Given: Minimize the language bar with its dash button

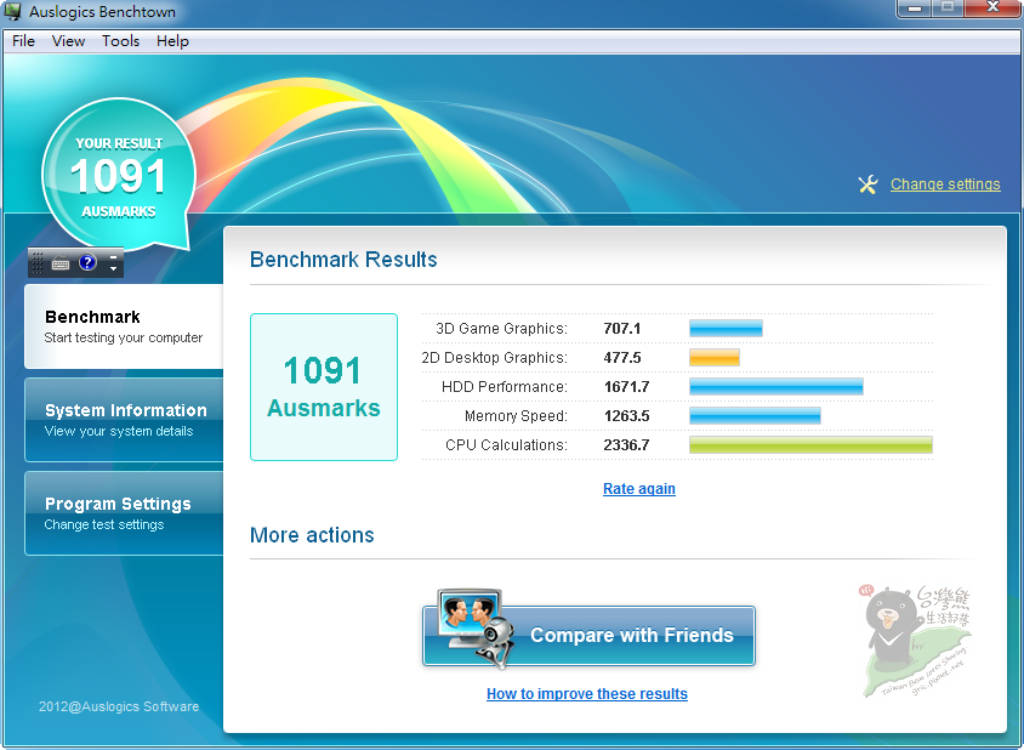Looking at the screenshot, I should [x=113, y=257].
